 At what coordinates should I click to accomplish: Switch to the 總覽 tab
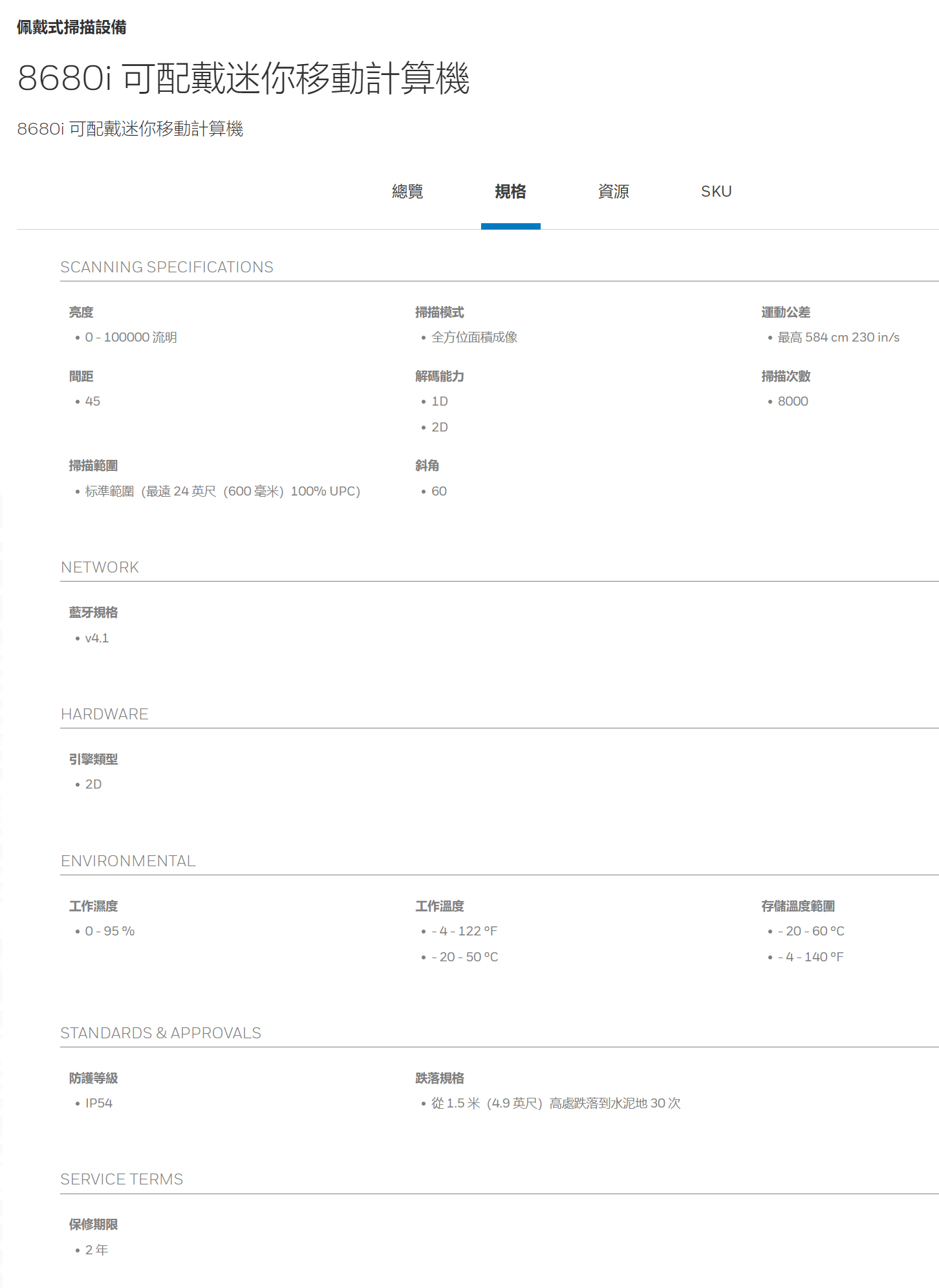click(x=407, y=191)
